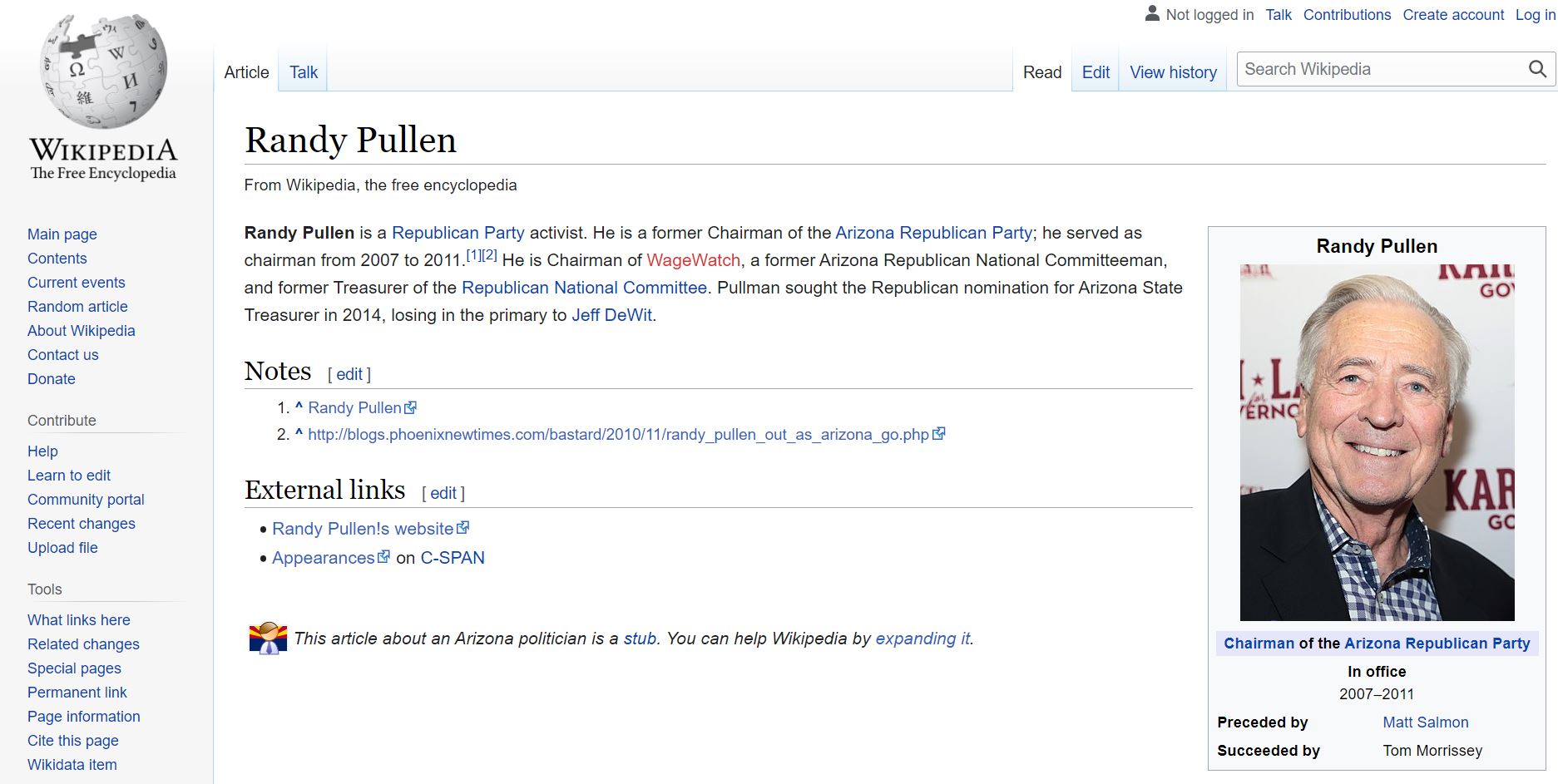Edit the External links section
The width and height of the screenshot is (1558, 784).
[443, 493]
